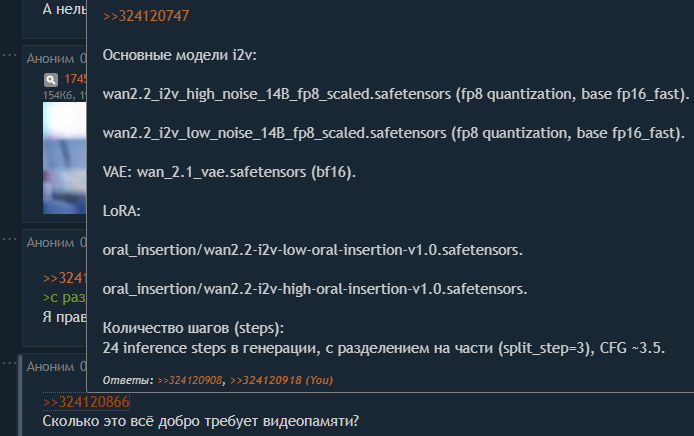
Task: Click the text asking about видеопамяти
Action: [x=200, y=421]
